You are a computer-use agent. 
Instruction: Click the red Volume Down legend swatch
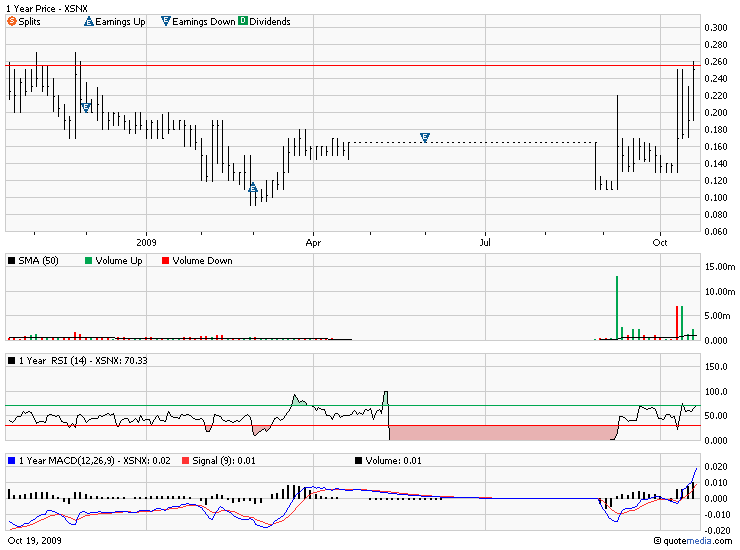coord(164,261)
